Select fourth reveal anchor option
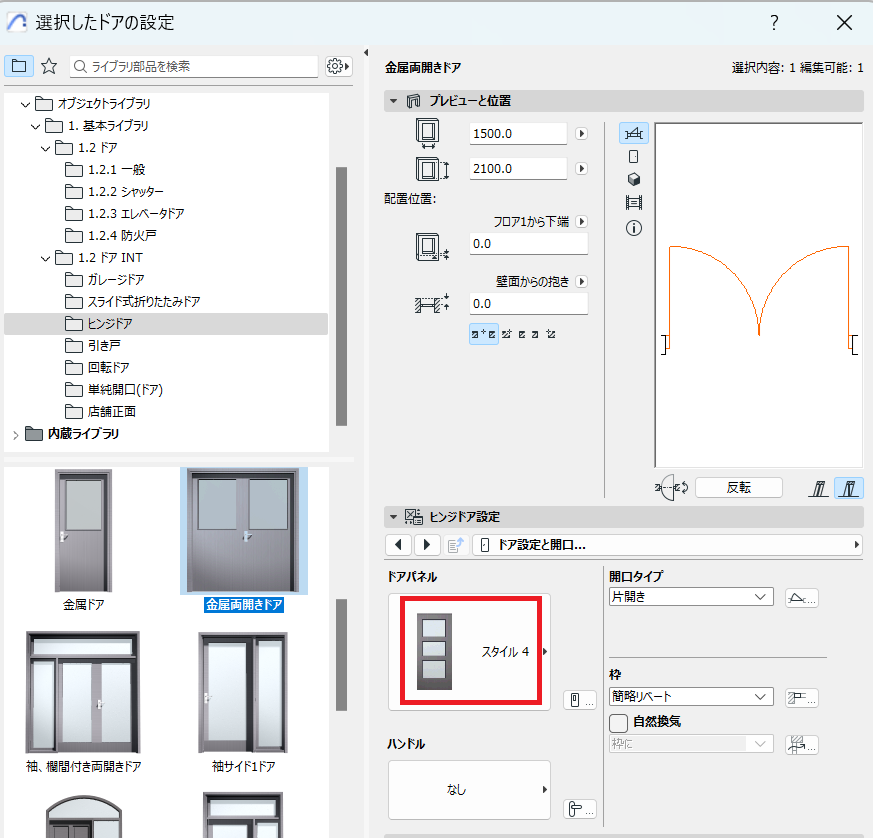Image resolution: width=873 pixels, height=838 pixels. pos(535,334)
